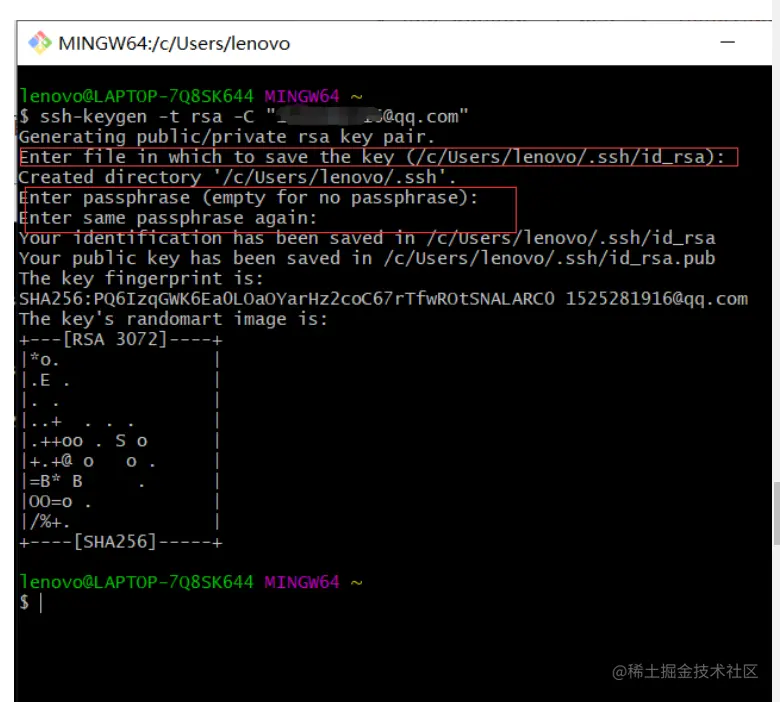Click 'Your identification has been saved' line

(367, 238)
